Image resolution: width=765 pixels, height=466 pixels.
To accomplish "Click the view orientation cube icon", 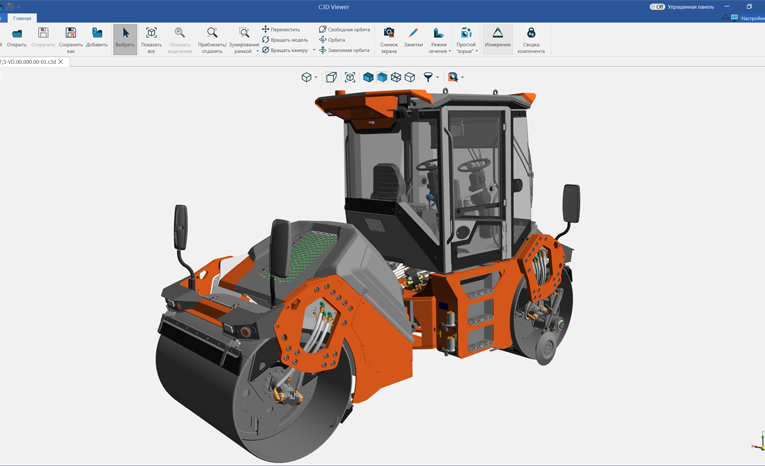I will pyautogui.click(x=306, y=77).
